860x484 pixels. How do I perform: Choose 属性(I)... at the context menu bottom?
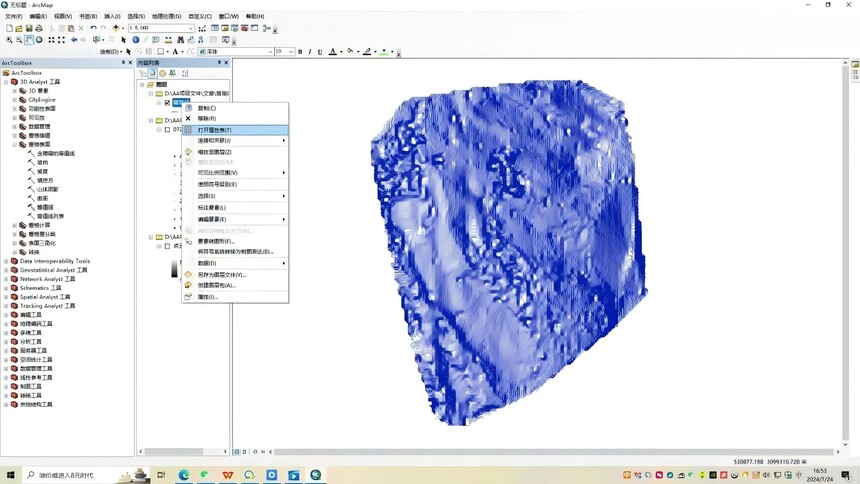(x=235, y=297)
